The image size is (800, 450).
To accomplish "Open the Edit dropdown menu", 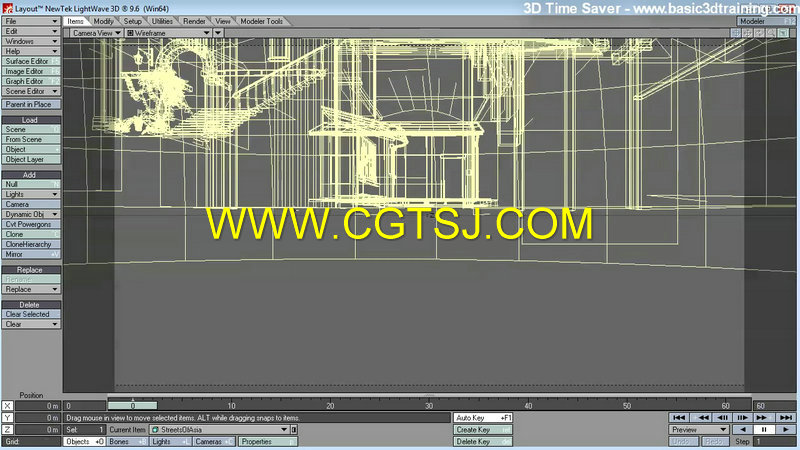I will [x=31, y=31].
